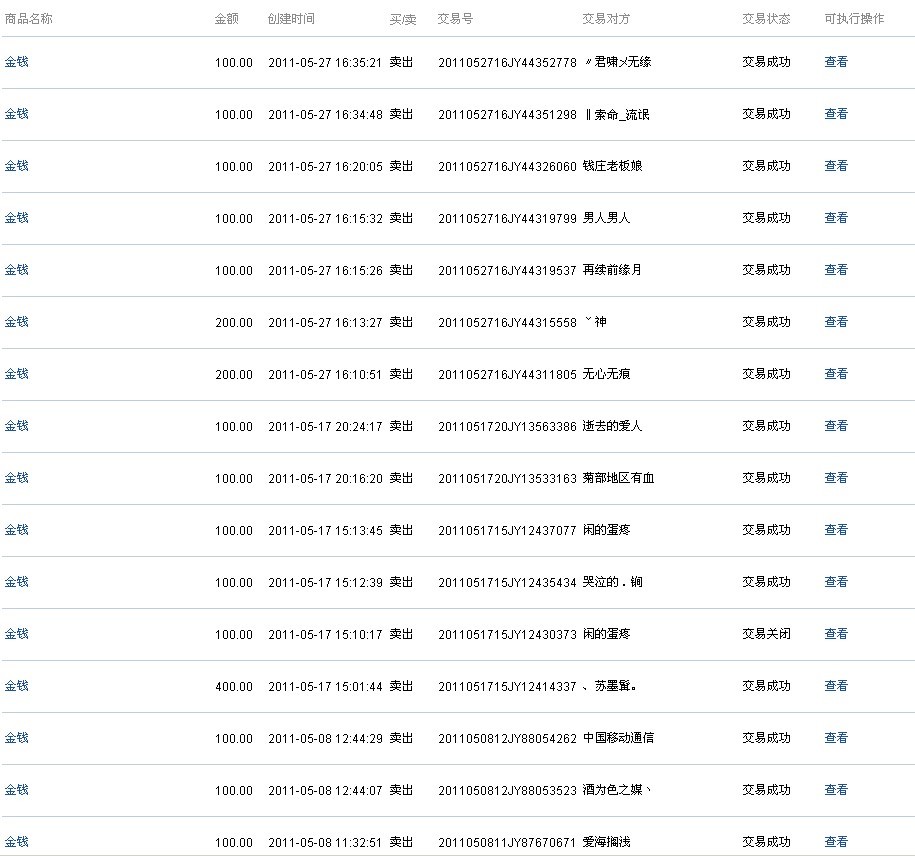
Task: Click the 金额 column header
Action: click(x=227, y=19)
